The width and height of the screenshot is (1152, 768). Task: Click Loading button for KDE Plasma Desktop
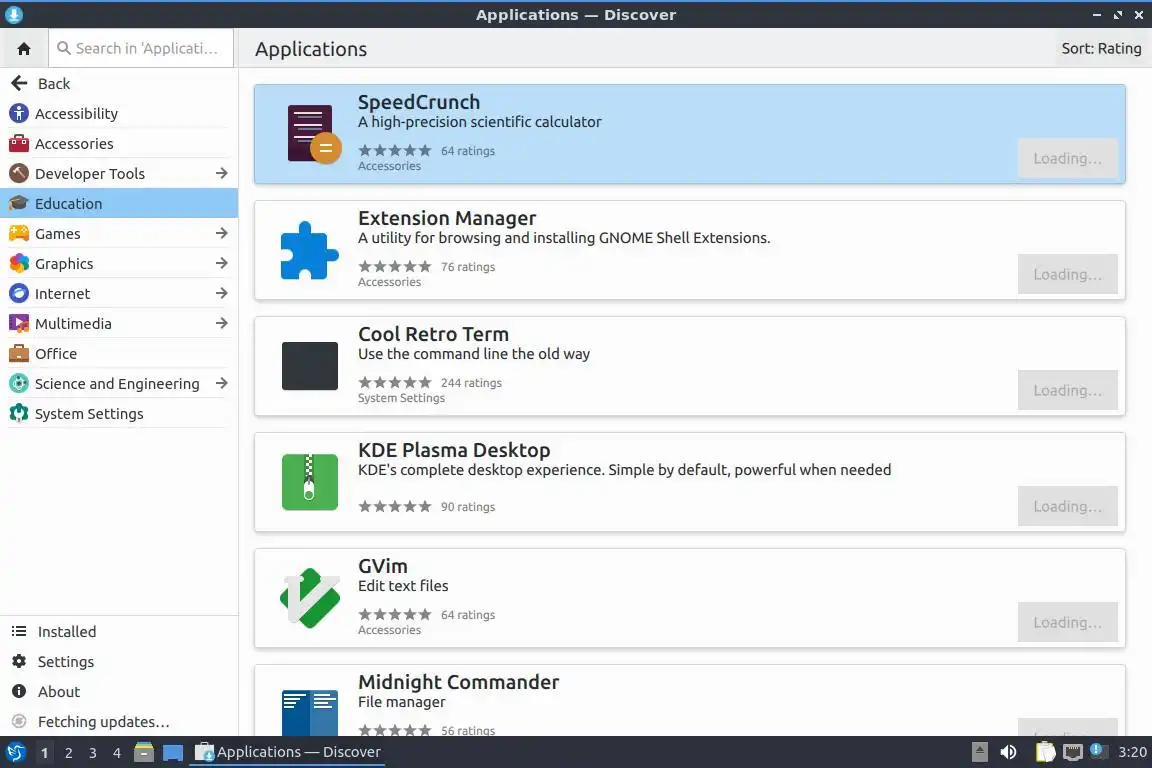click(x=1067, y=506)
